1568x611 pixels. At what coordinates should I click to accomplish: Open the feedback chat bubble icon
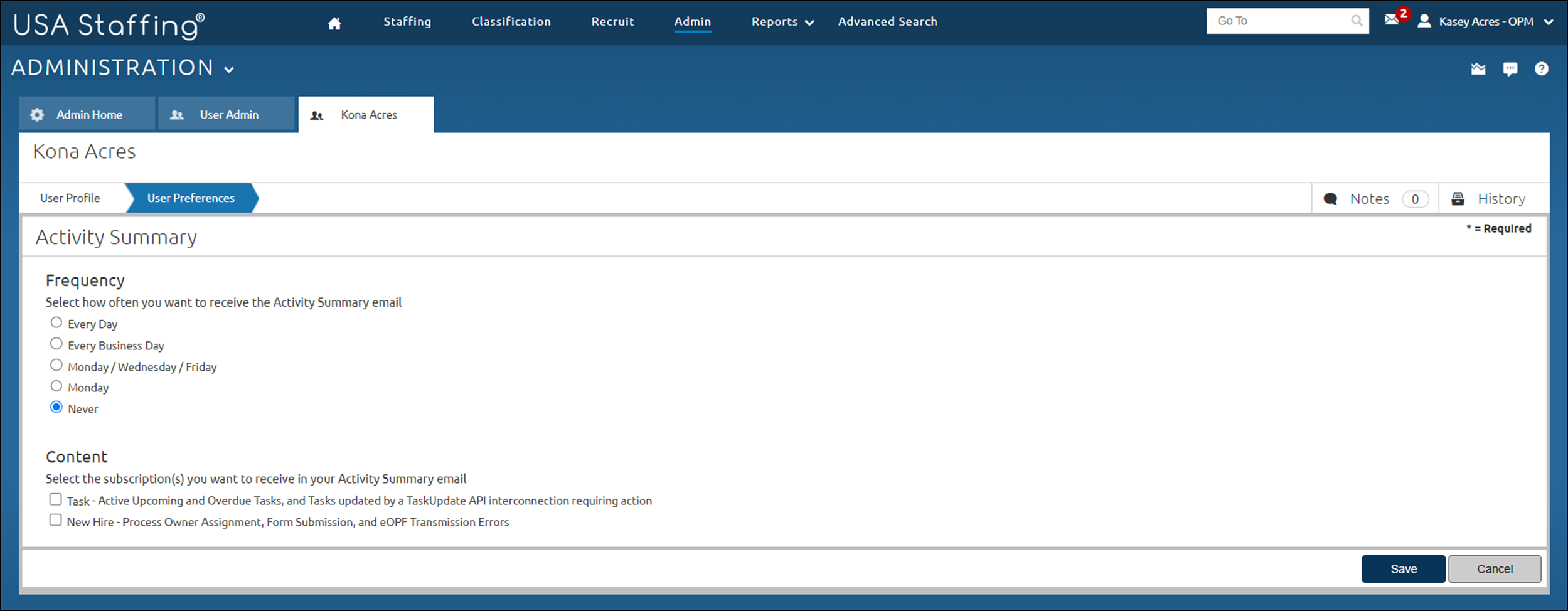pyautogui.click(x=1511, y=69)
